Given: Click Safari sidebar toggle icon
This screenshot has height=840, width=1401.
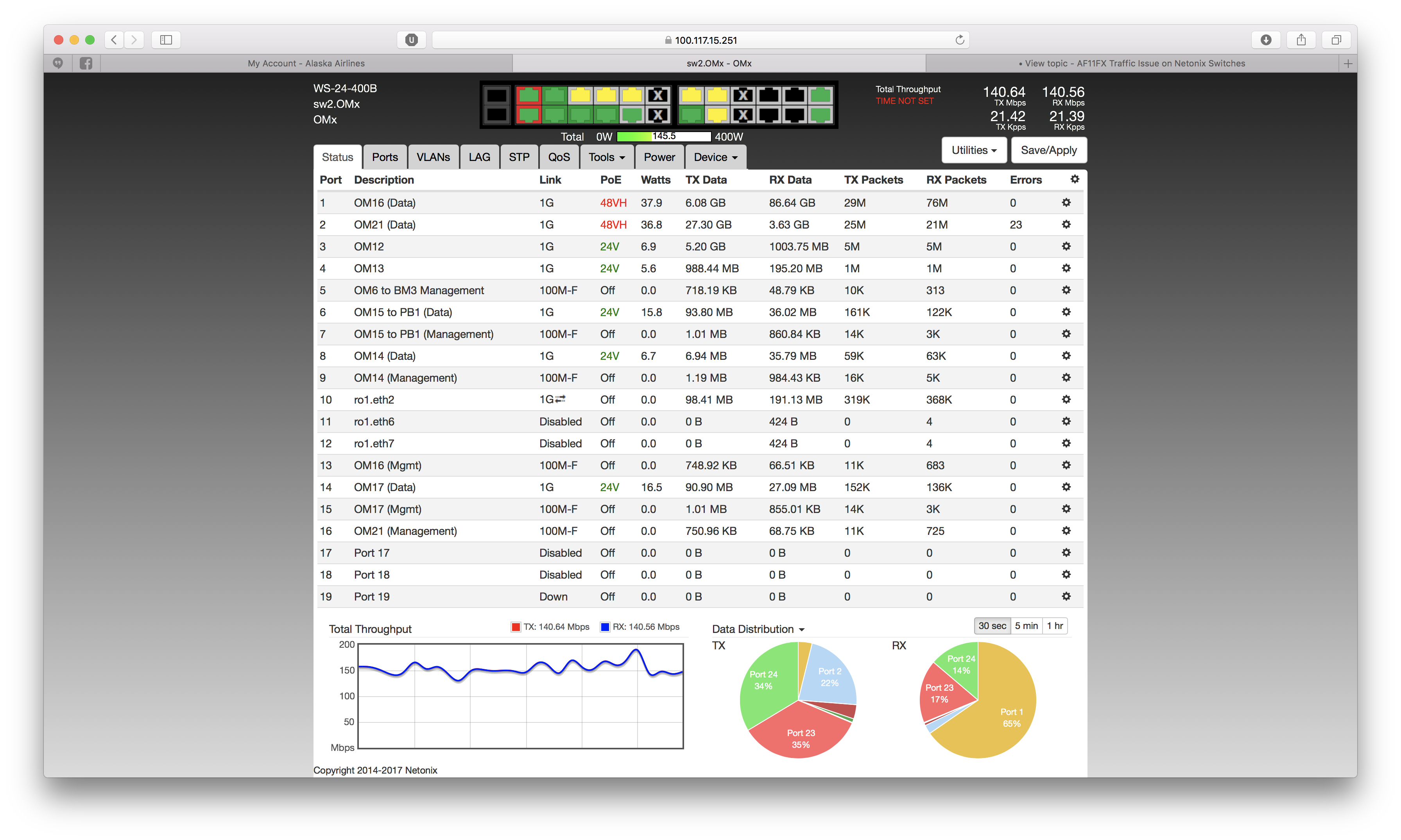Looking at the screenshot, I should [166, 39].
